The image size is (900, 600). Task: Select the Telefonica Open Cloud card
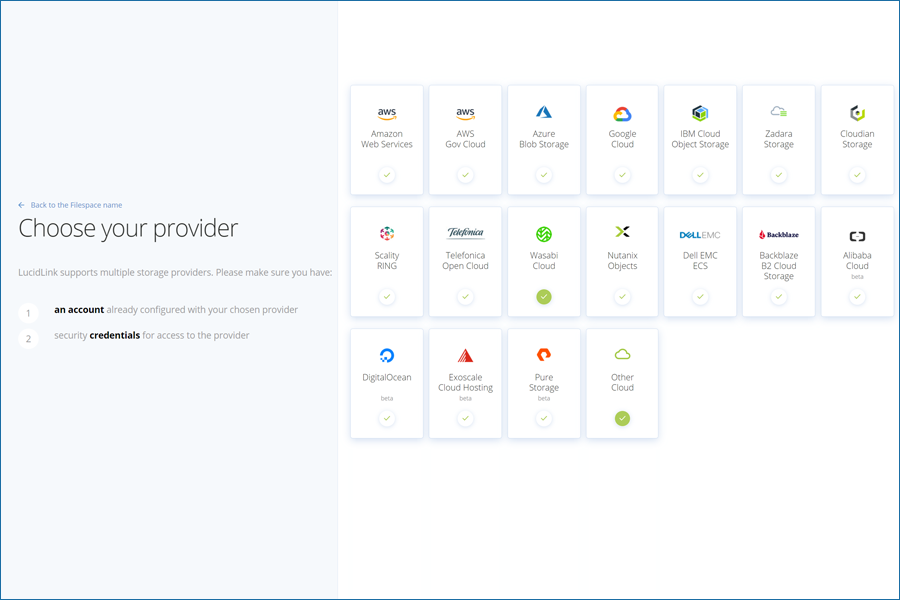click(x=465, y=262)
